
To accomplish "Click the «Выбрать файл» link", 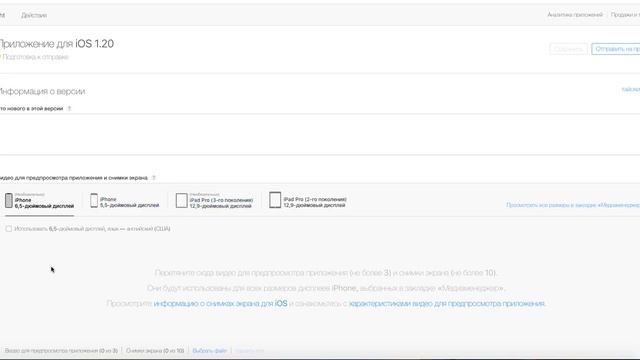I will point(209,351).
